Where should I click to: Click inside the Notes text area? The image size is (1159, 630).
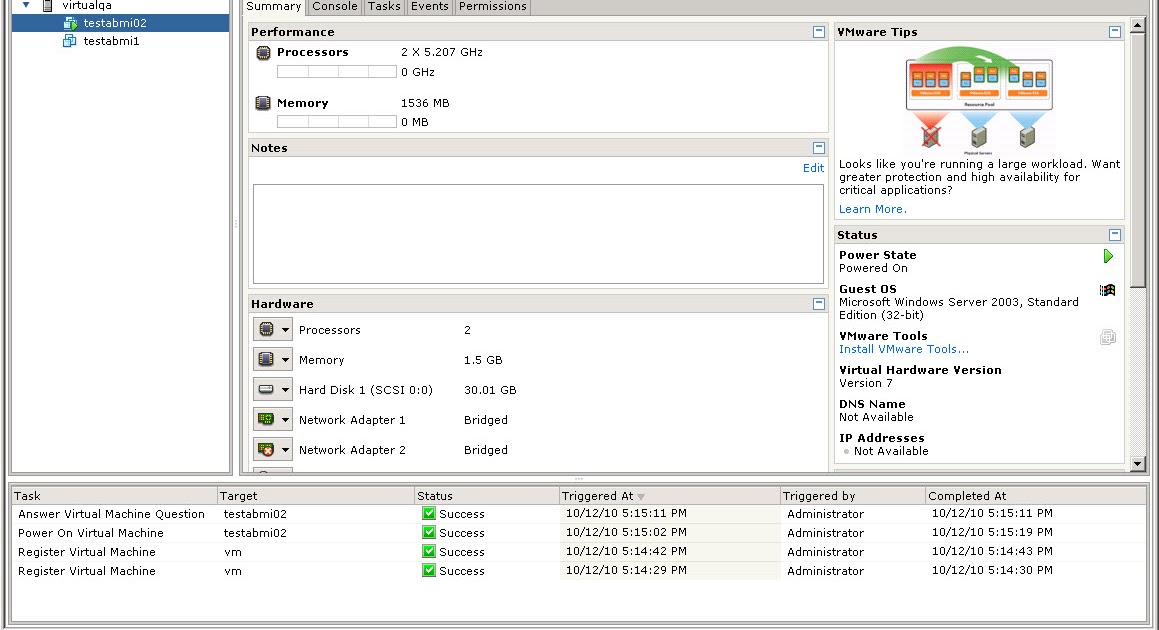pyautogui.click(x=538, y=234)
